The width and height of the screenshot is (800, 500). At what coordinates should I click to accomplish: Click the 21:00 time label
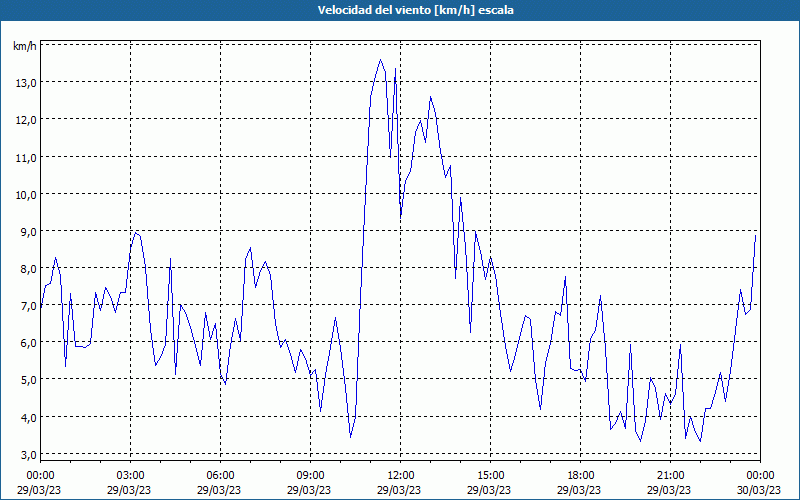[x=670, y=476]
